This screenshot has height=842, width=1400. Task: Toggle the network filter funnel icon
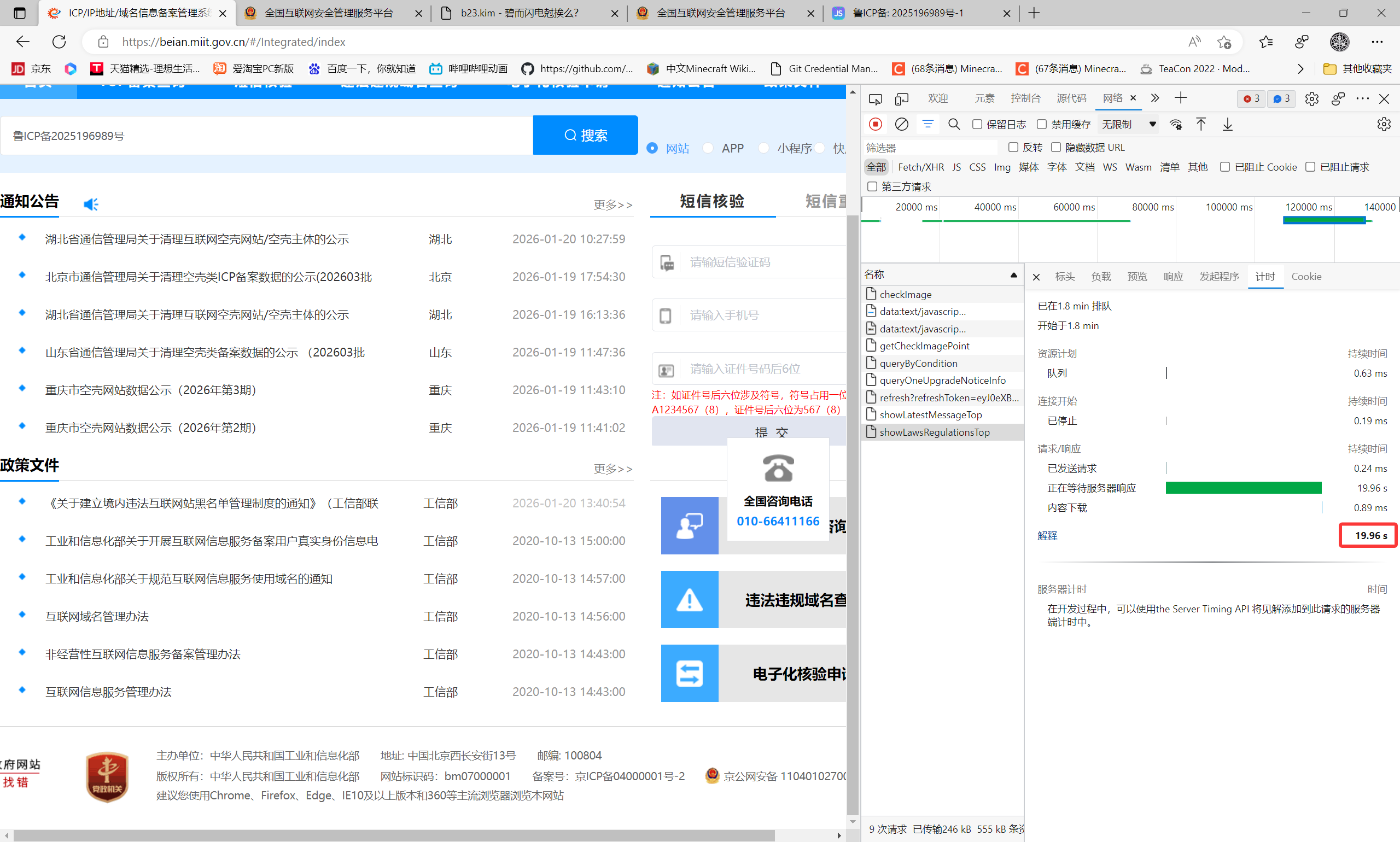coord(928,124)
